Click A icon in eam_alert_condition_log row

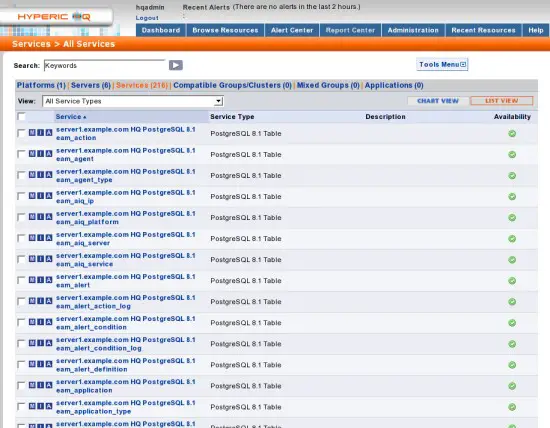click(x=49, y=343)
